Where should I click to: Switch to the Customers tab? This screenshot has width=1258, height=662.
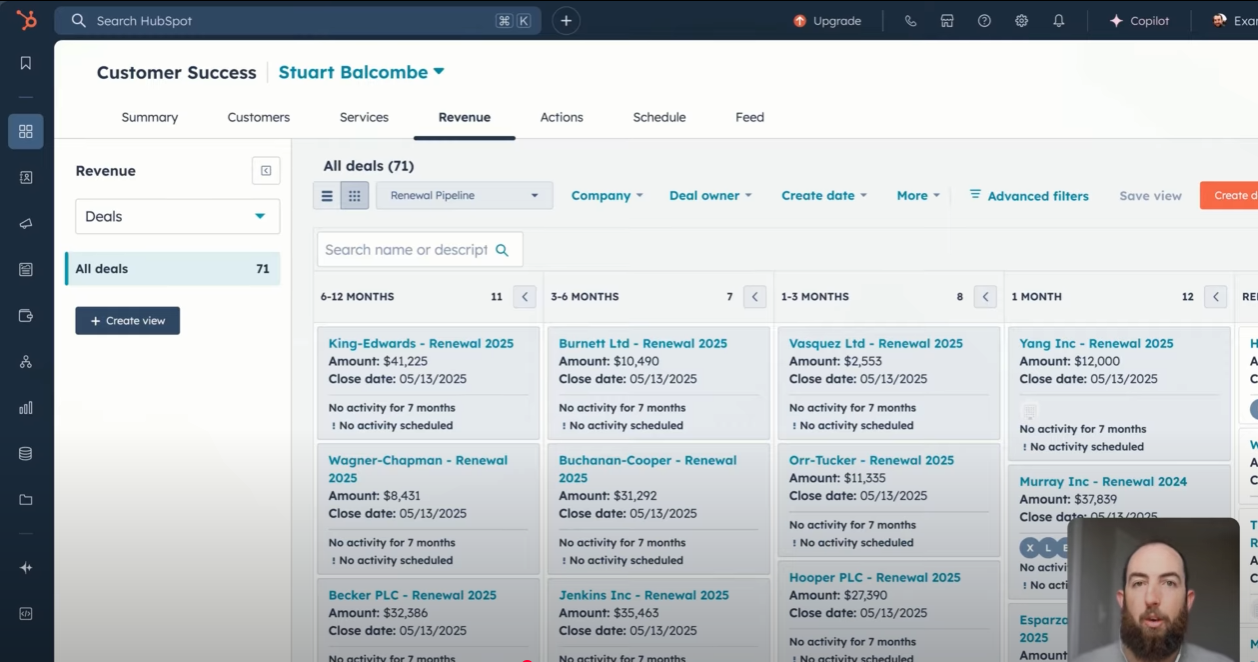click(x=259, y=117)
